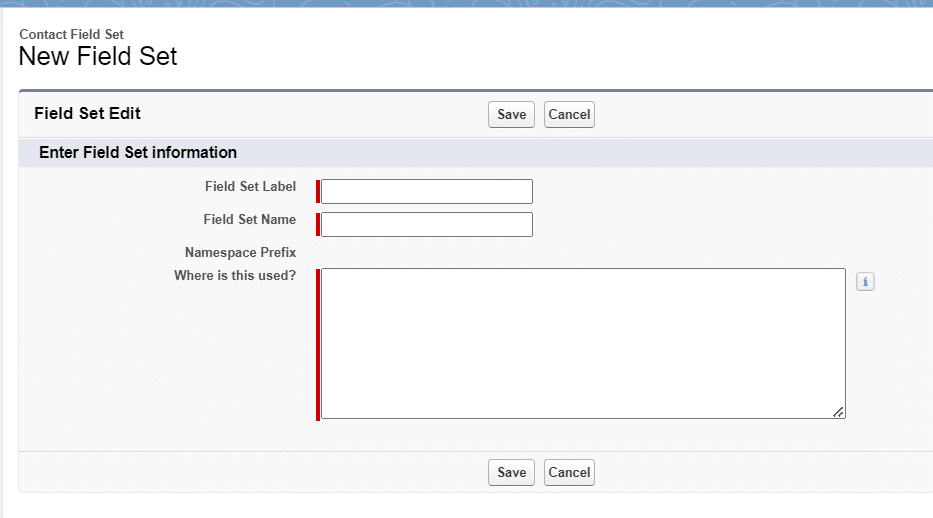This screenshot has width=933, height=518.
Task: Click the 'Where is this used?' label
Action: click(x=235, y=276)
